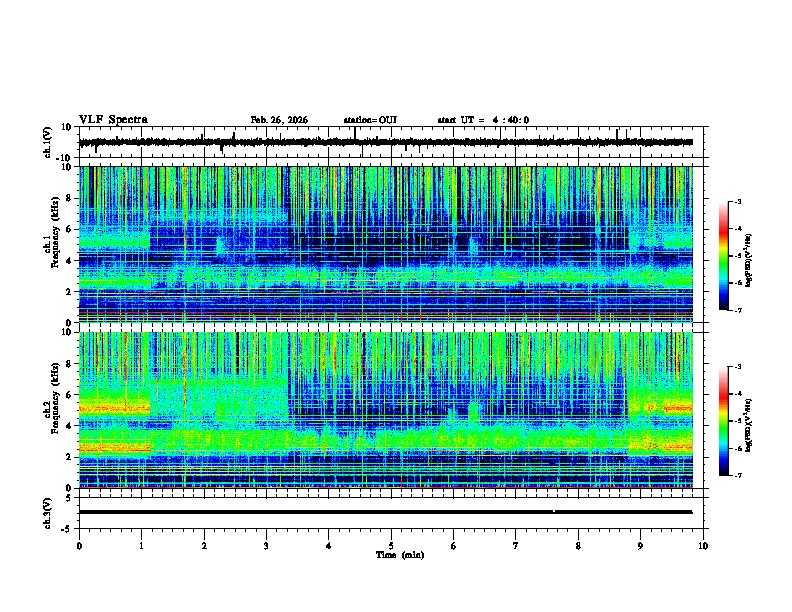Click the 'station=OUI' label

(370, 120)
